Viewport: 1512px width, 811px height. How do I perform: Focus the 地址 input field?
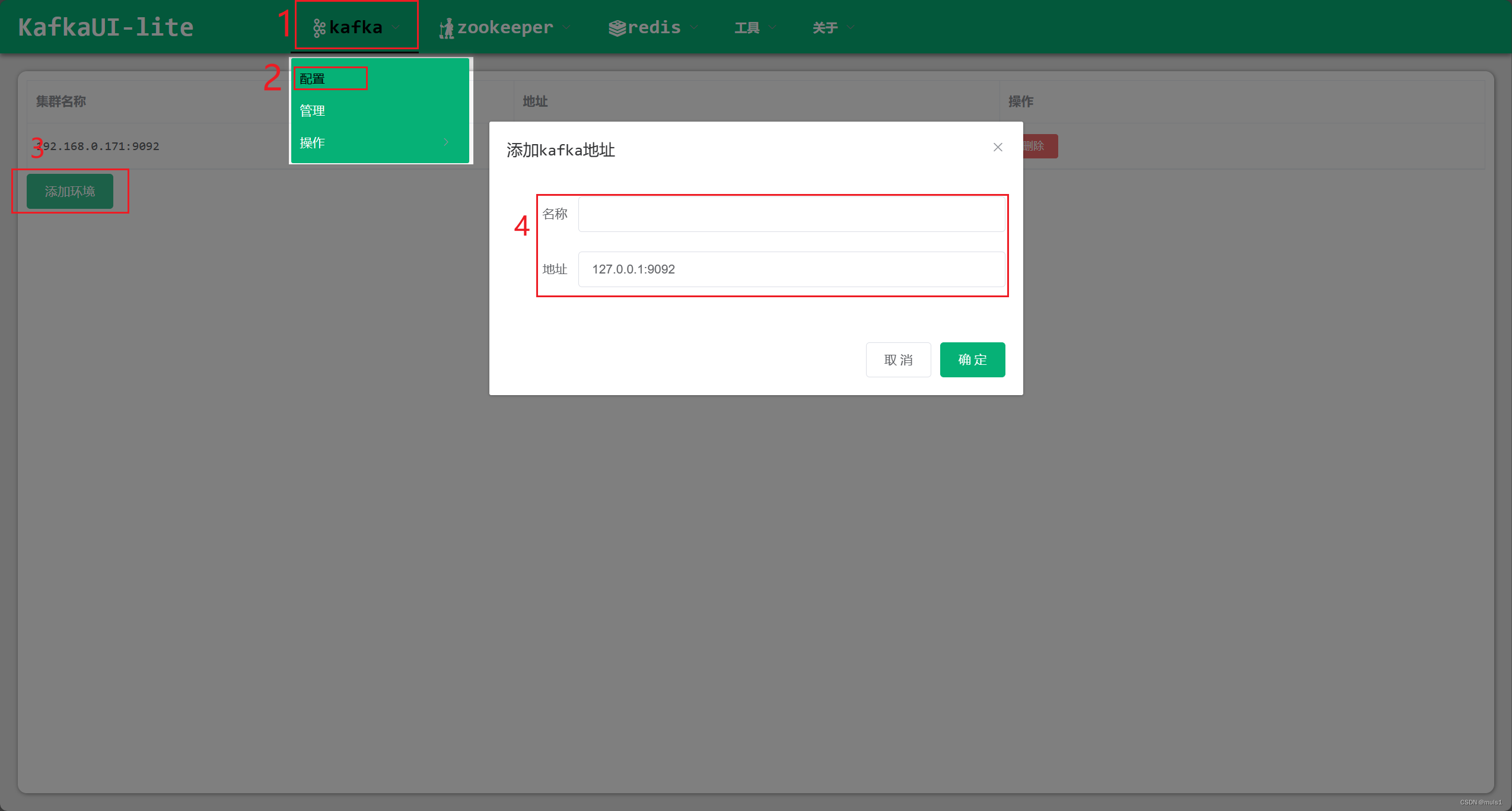click(791, 269)
